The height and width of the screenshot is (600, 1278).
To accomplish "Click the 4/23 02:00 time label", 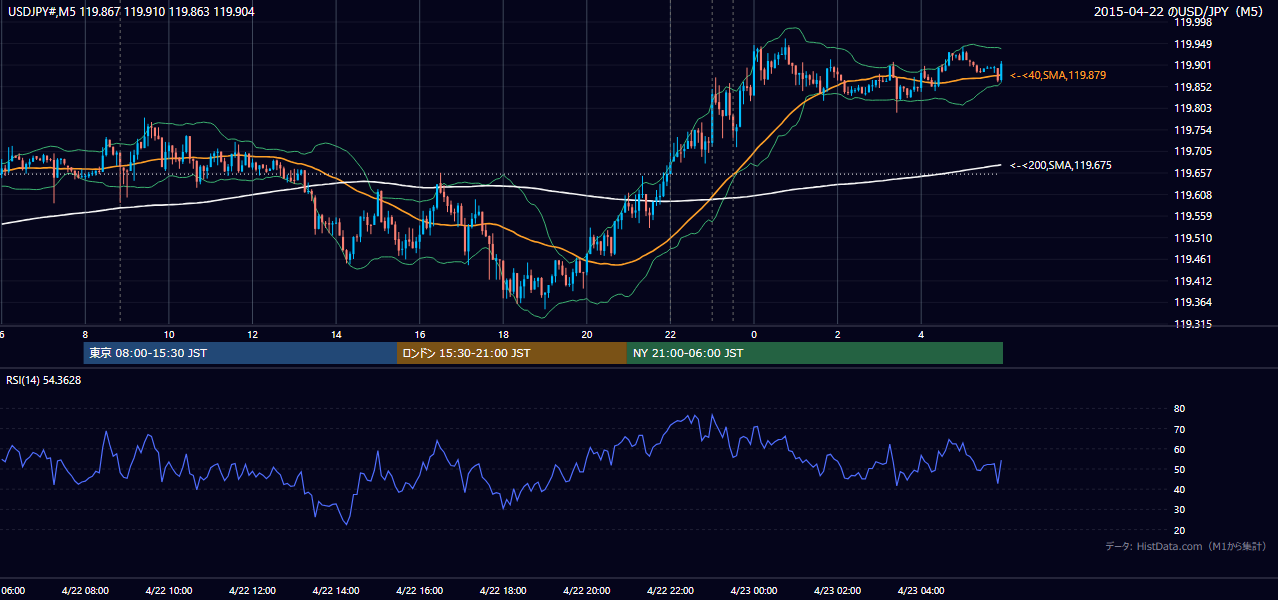I will (837, 590).
